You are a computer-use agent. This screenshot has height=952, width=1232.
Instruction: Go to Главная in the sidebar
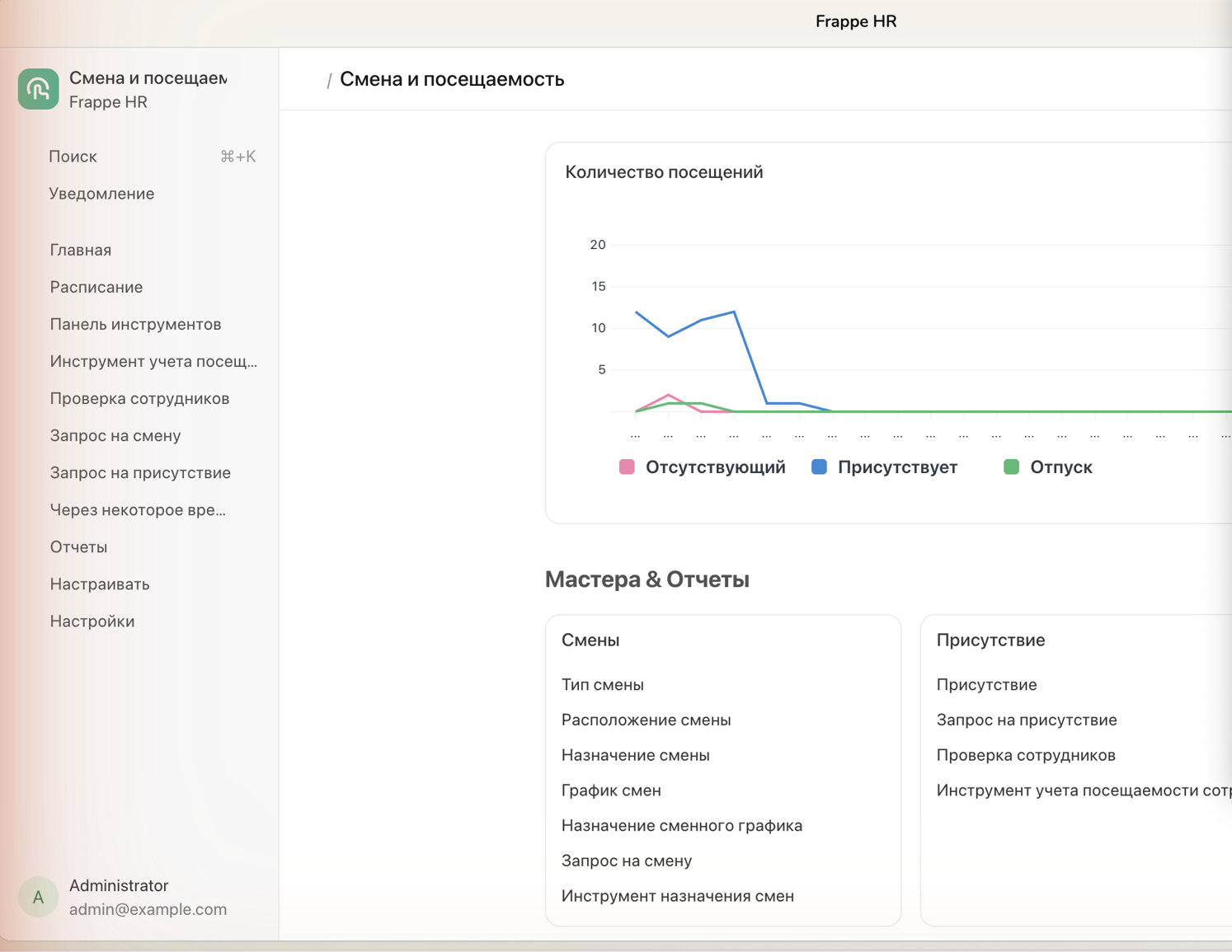click(x=81, y=250)
